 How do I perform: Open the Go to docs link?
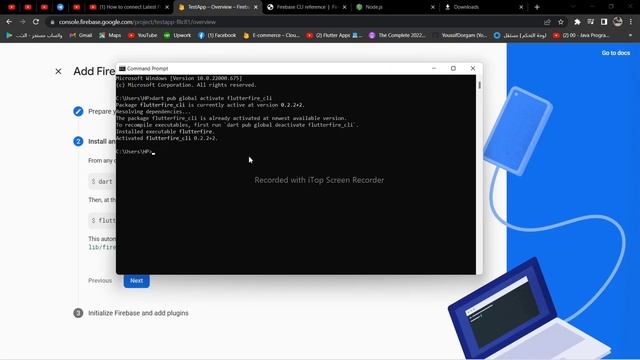point(616,53)
